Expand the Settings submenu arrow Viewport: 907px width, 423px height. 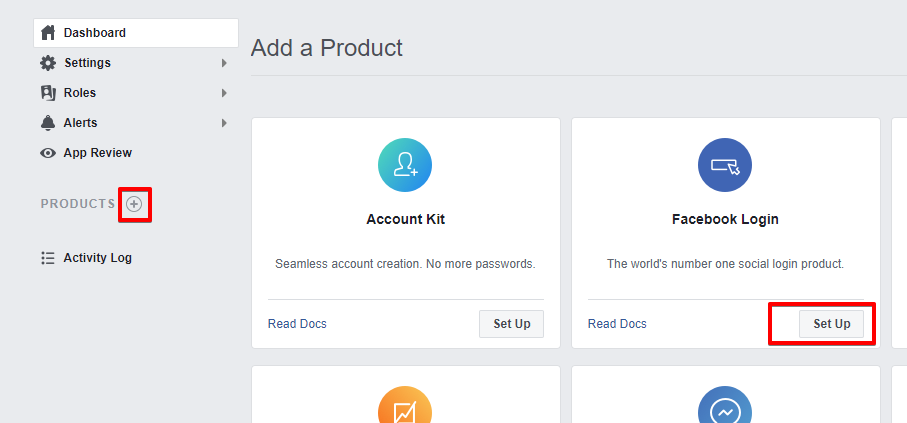pos(224,62)
